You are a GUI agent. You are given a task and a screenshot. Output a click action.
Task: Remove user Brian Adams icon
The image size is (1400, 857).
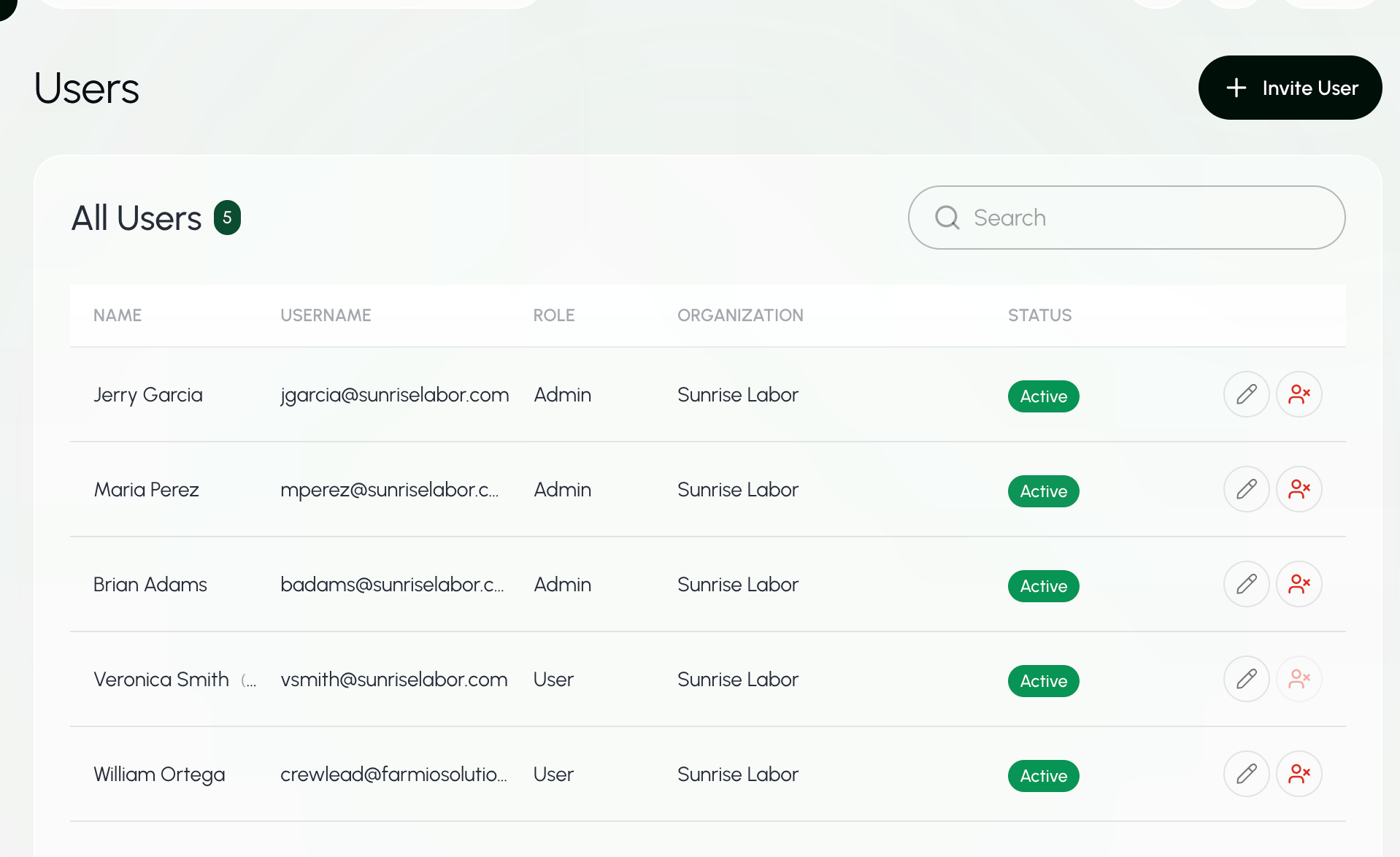(1299, 584)
